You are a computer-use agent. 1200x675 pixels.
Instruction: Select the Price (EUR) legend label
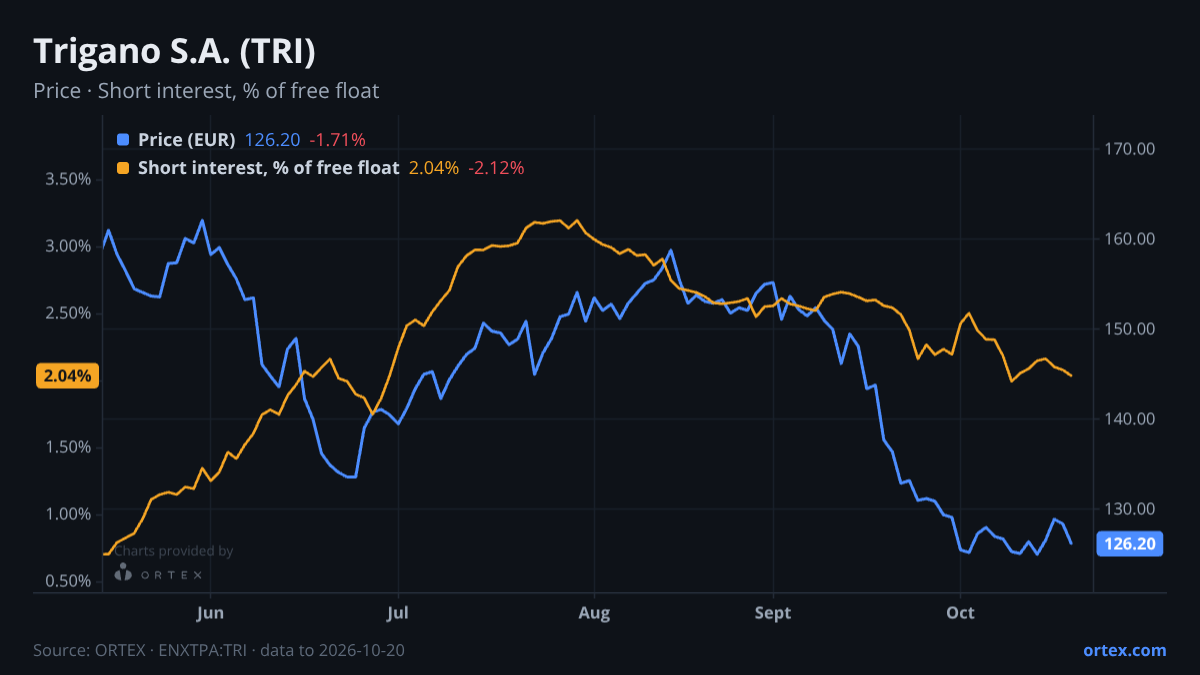(187, 140)
